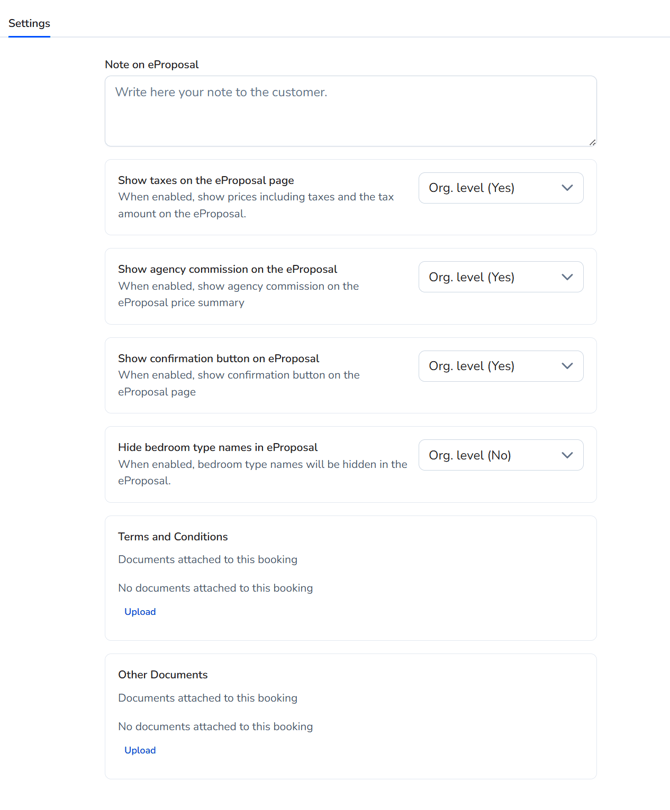Expand the Hide bedroom type names dropdown
The image size is (670, 810).
[500, 455]
